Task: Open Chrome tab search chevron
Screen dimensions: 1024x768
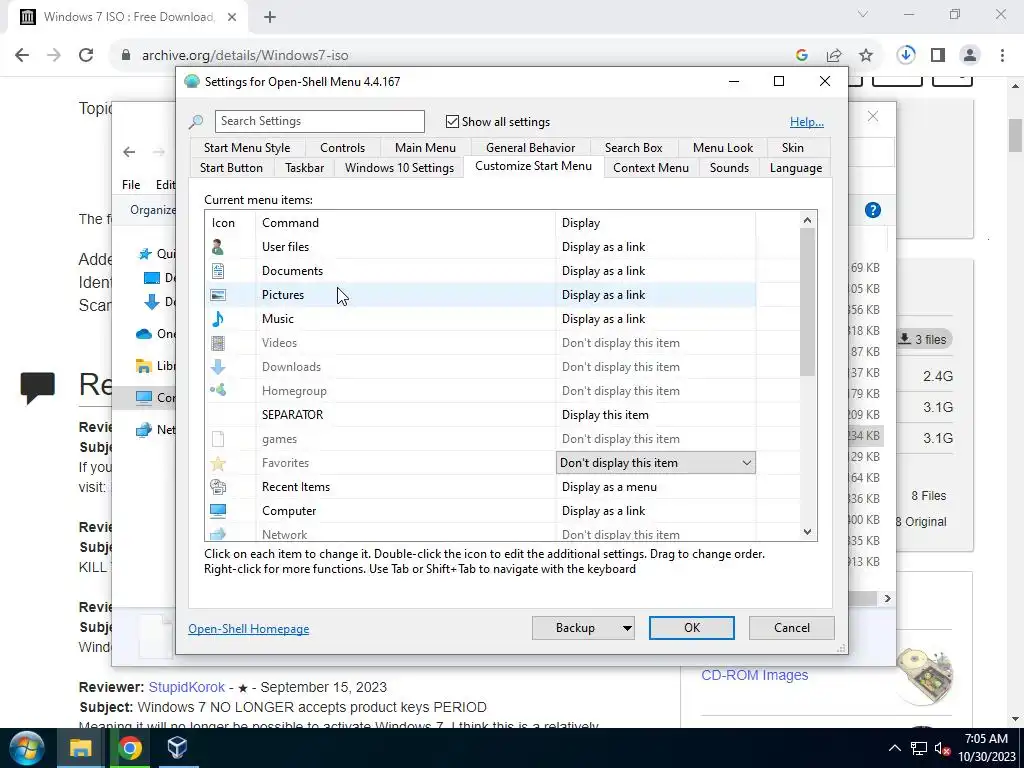Action: [x=863, y=14]
